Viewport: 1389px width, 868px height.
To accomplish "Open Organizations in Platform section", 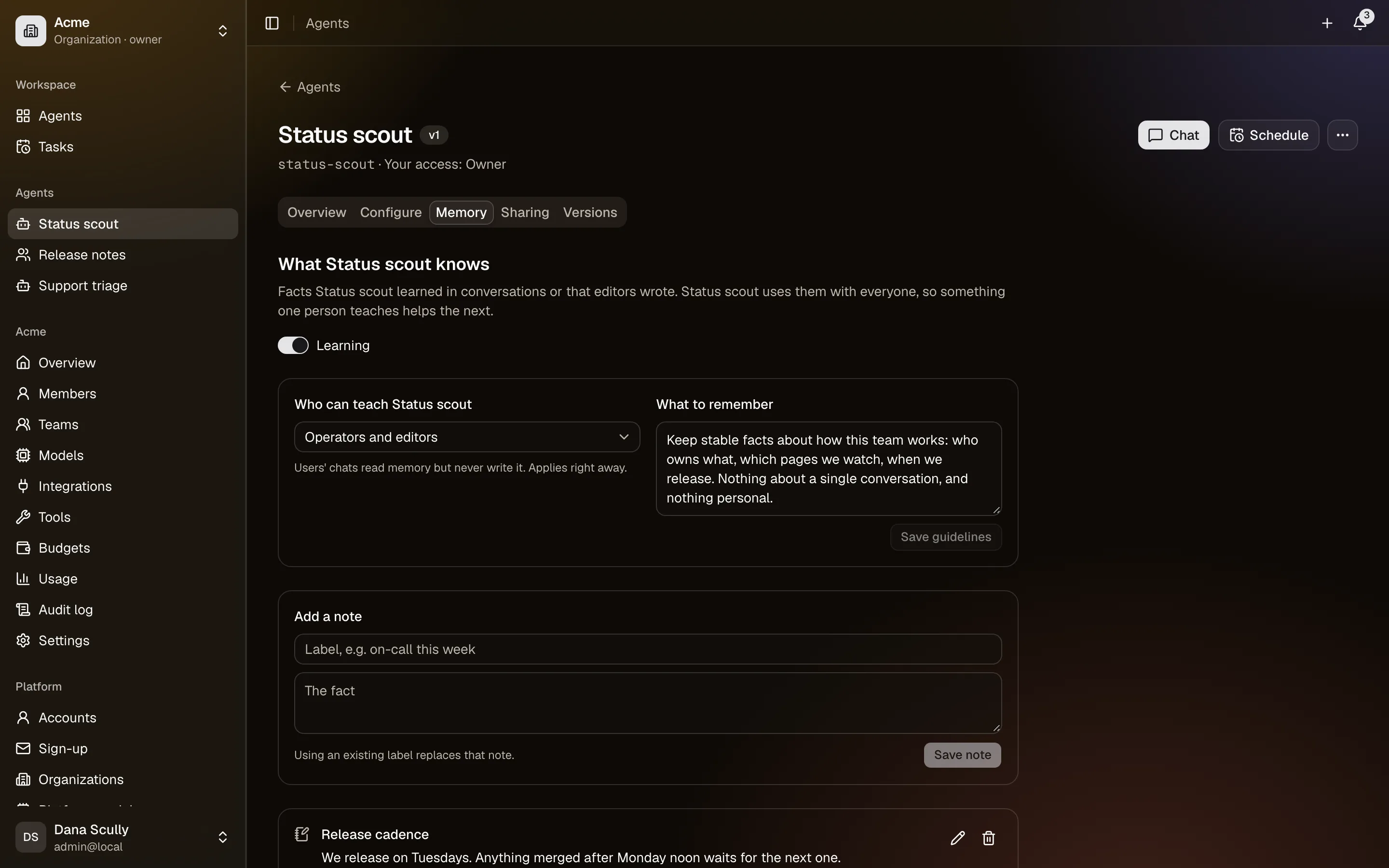I will tap(123, 780).
